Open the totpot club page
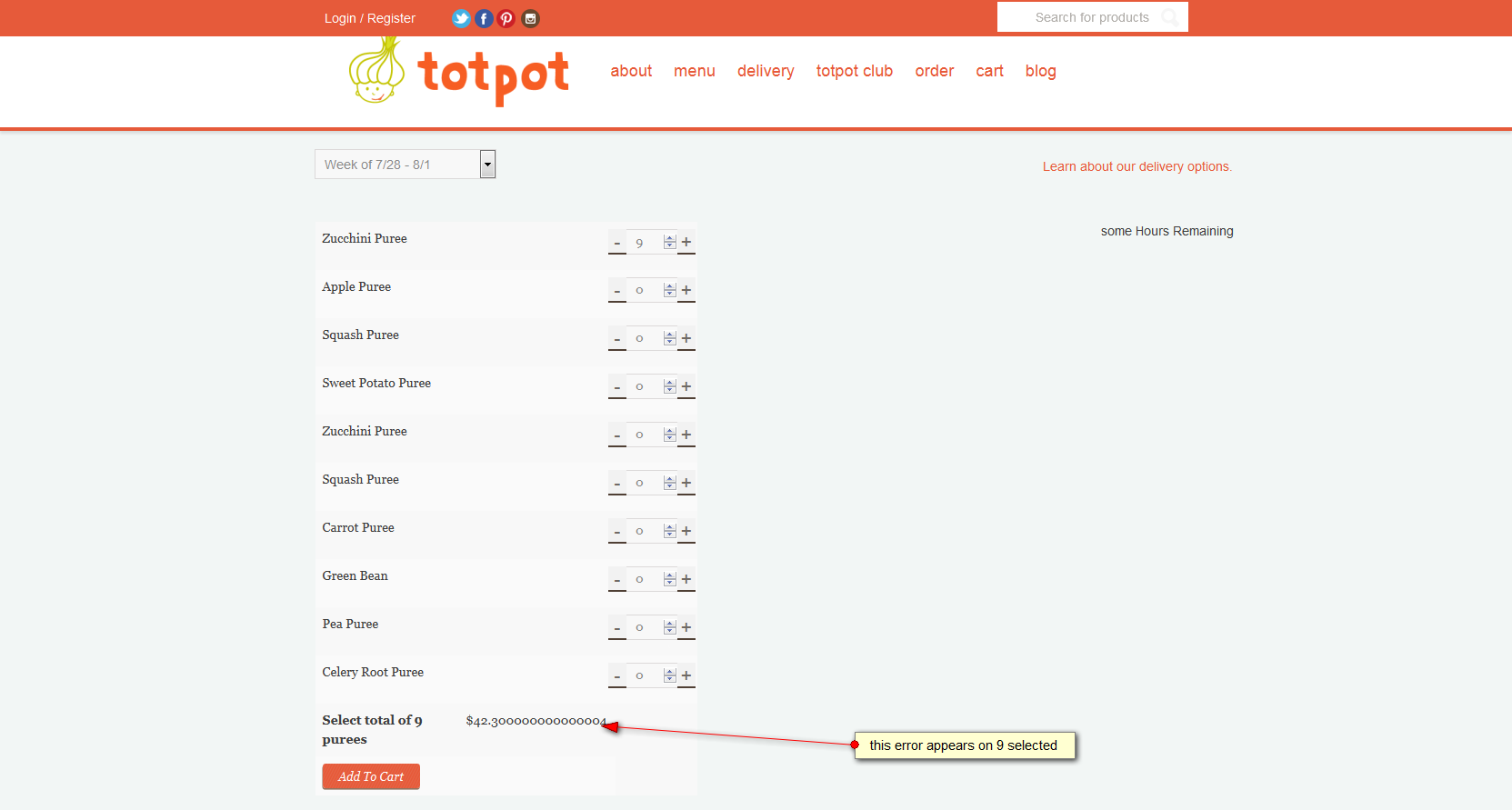 [x=855, y=71]
